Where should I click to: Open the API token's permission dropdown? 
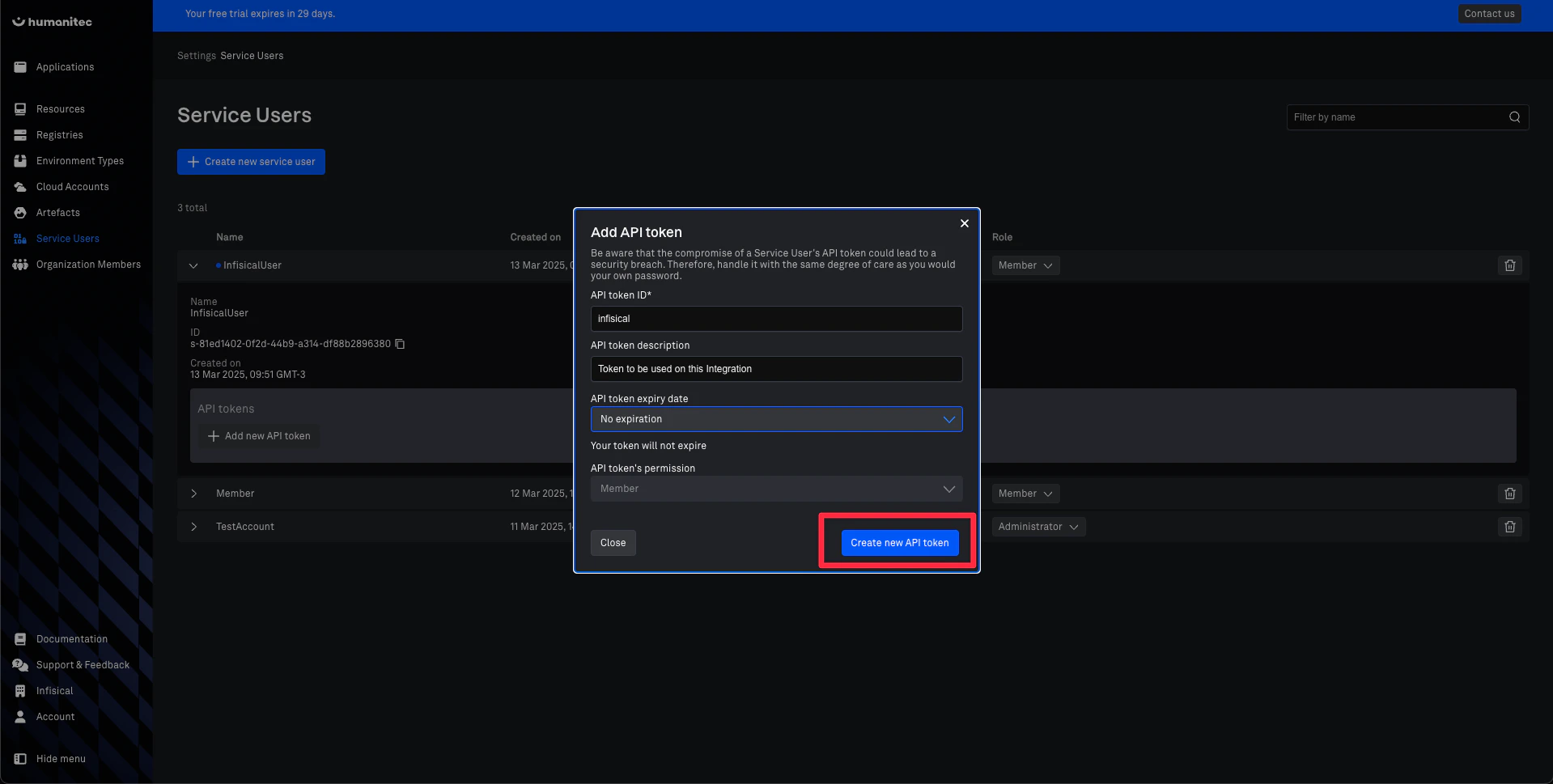click(776, 489)
